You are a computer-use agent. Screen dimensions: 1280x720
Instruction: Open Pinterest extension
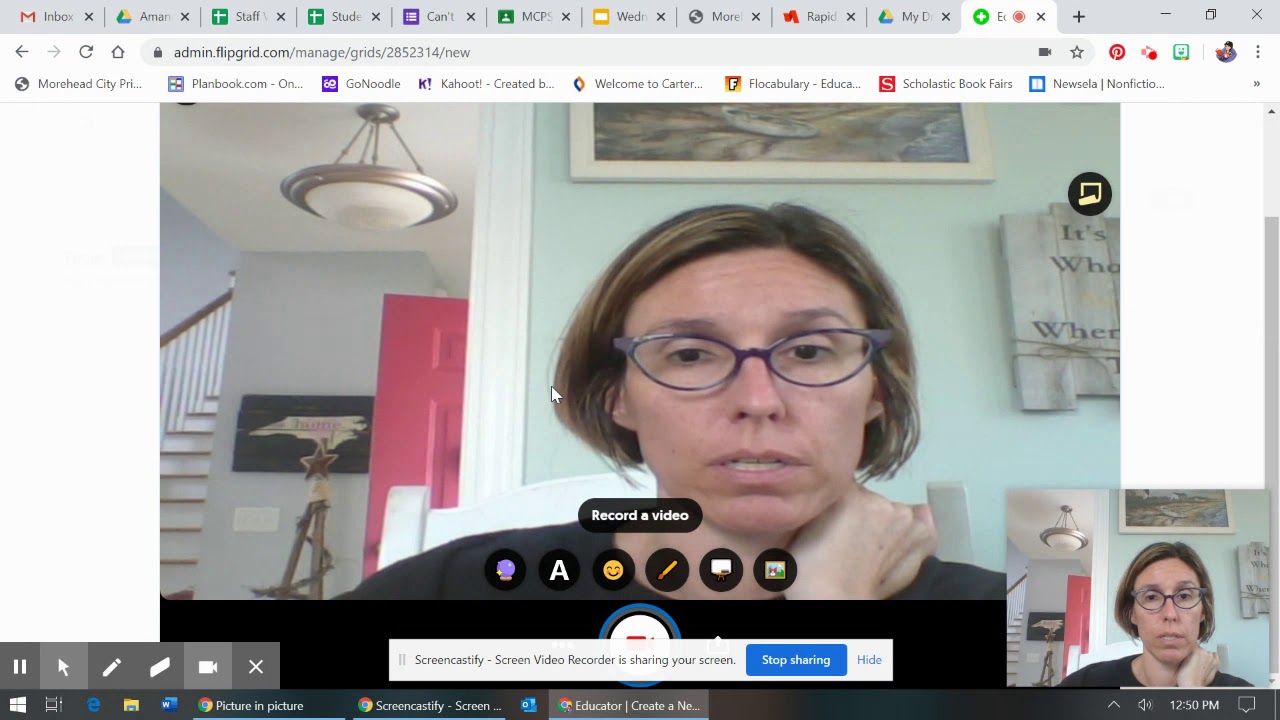tap(1117, 52)
